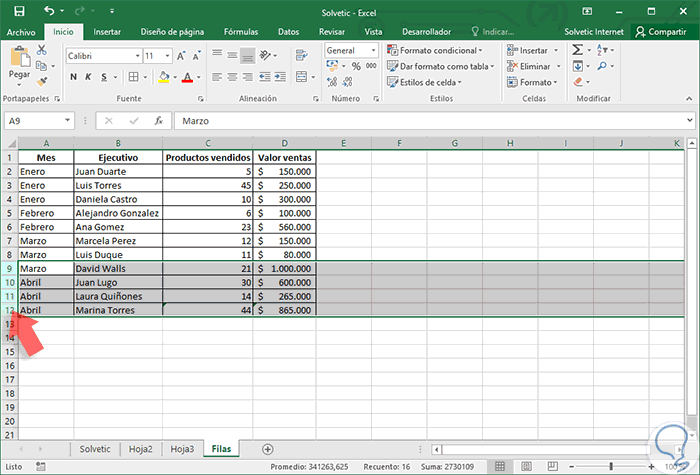Viewport: 700px width, 475px height.
Task: Toggle italic formatting (K)
Action: pos(88,77)
